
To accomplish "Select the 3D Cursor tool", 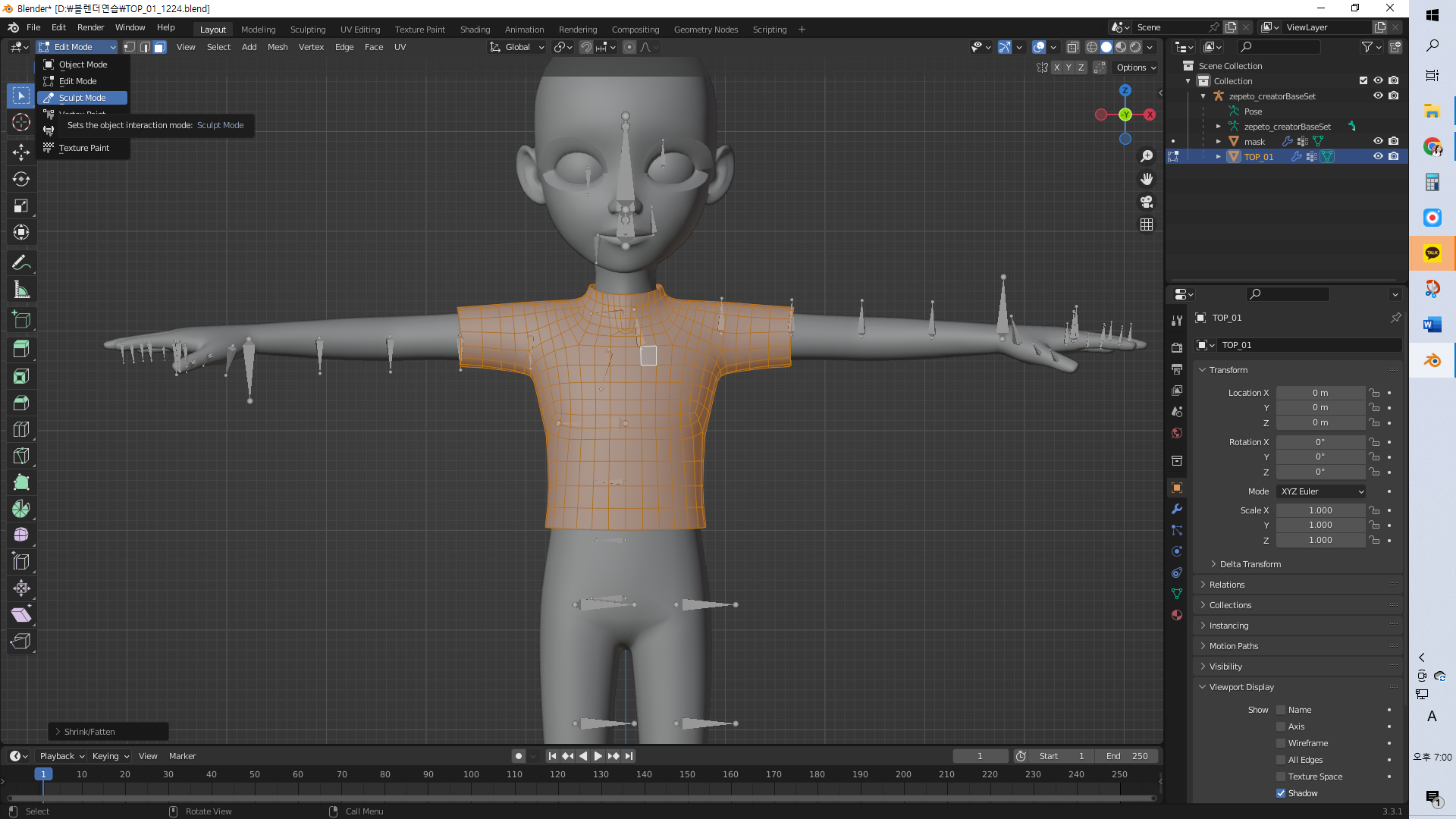I will point(21,122).
